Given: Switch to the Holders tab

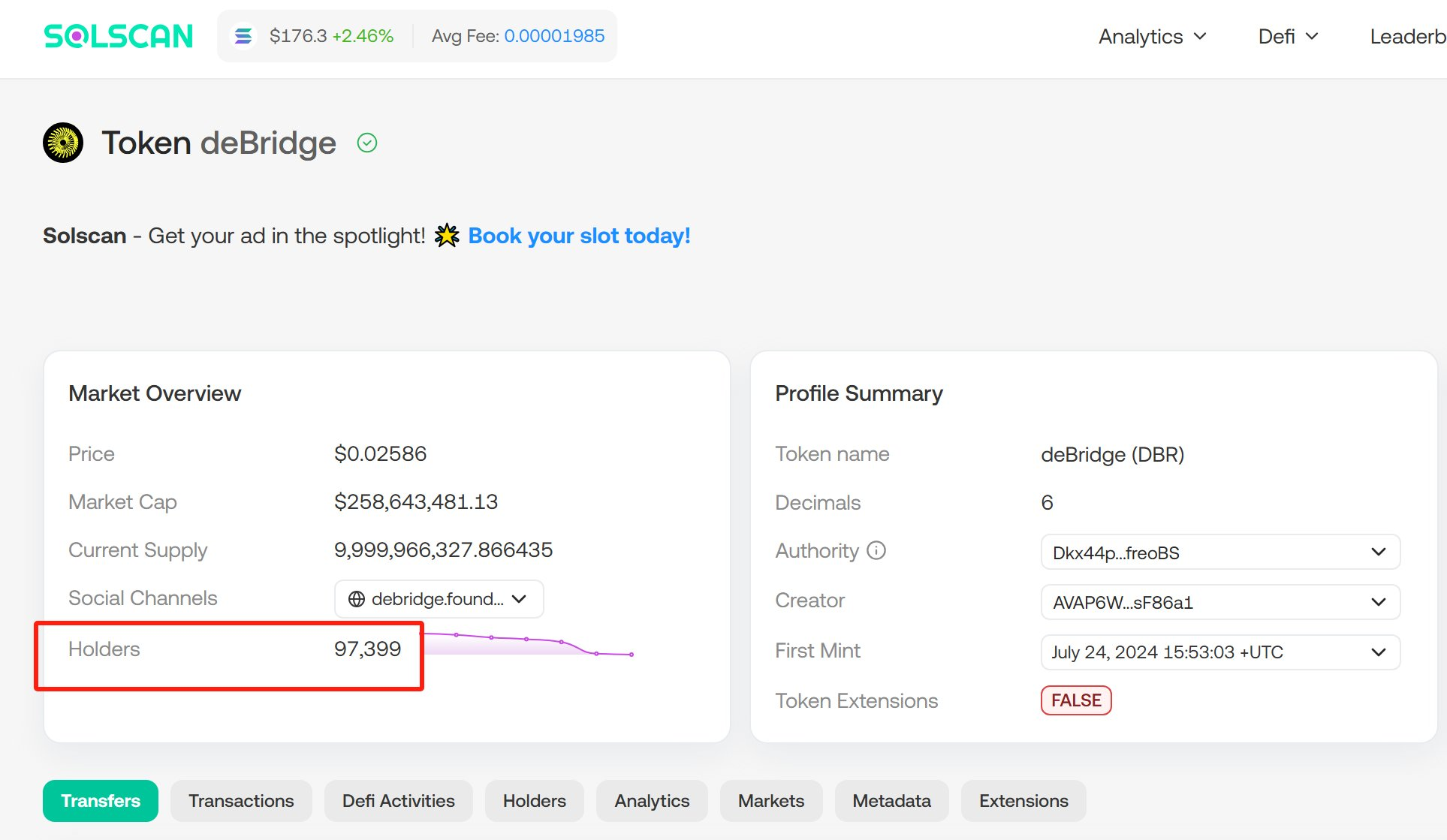Looking at the screenshot, I should tap(534, 801).
